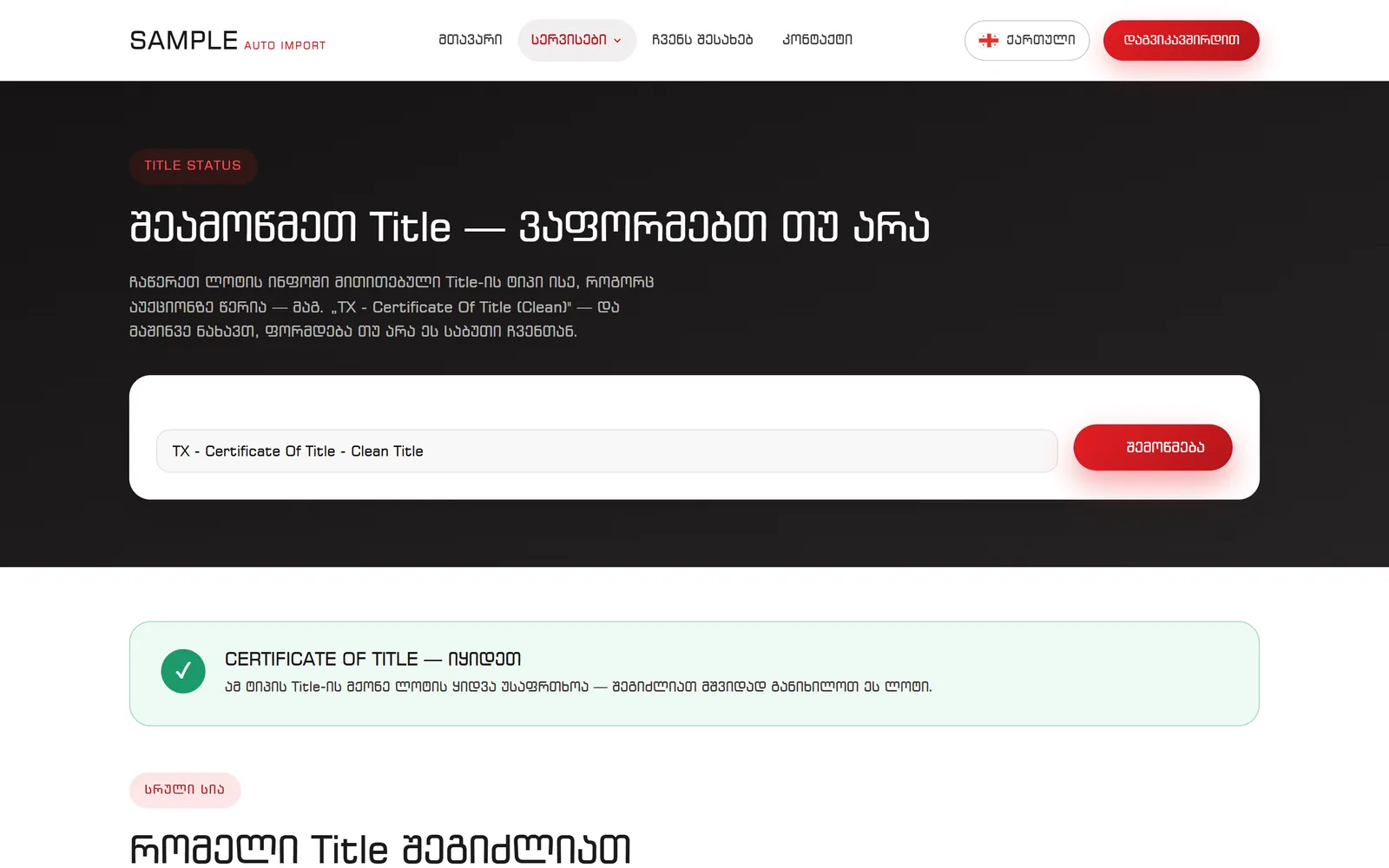Click the SAMPLE Auto Import logo
Viewport: 1389px width, 868px height.
227,41
